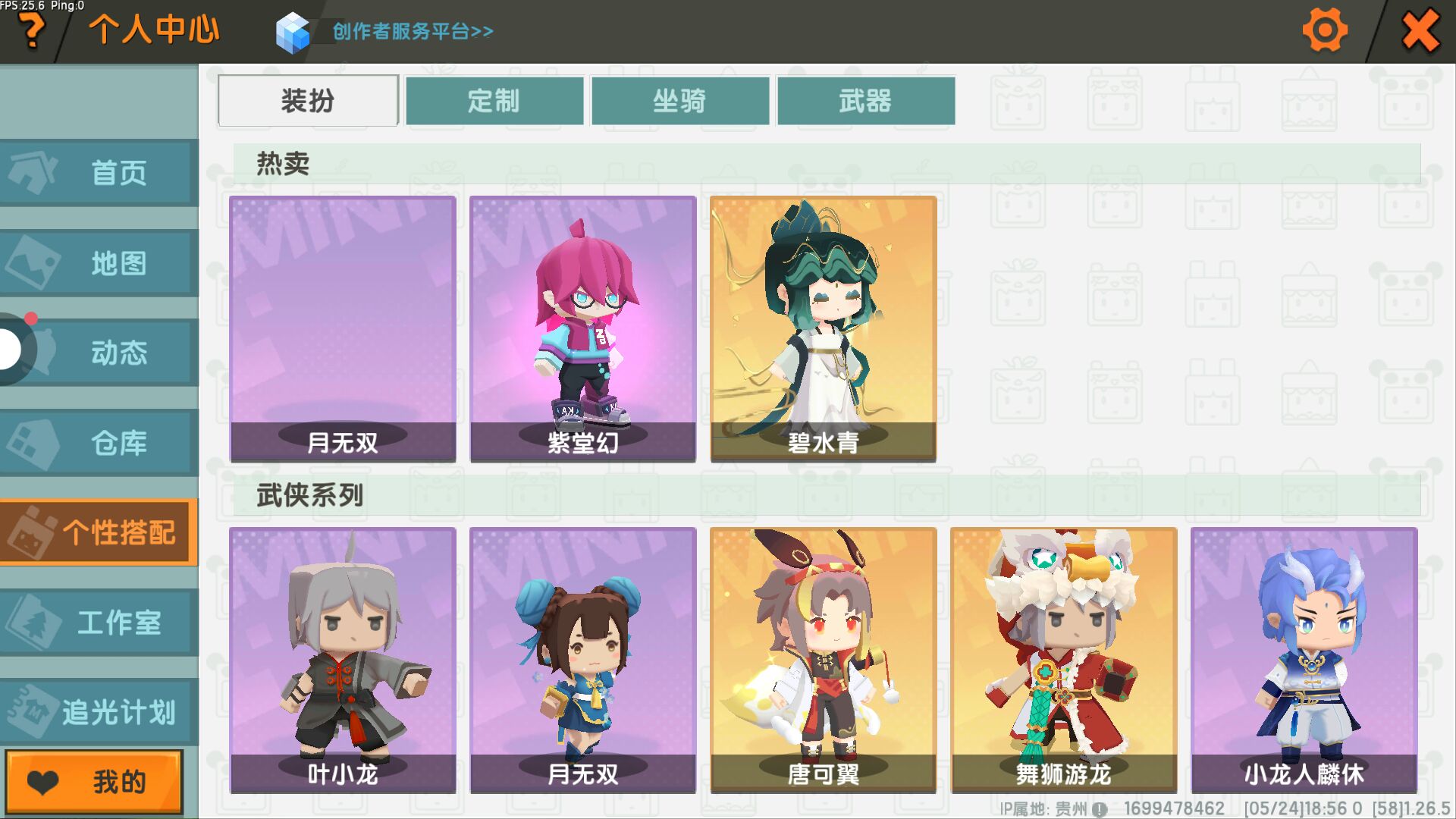This screenshot has height=819, width=1456.
Task: Click the tree book icon for 工作室
Action: tap(33, 622)
